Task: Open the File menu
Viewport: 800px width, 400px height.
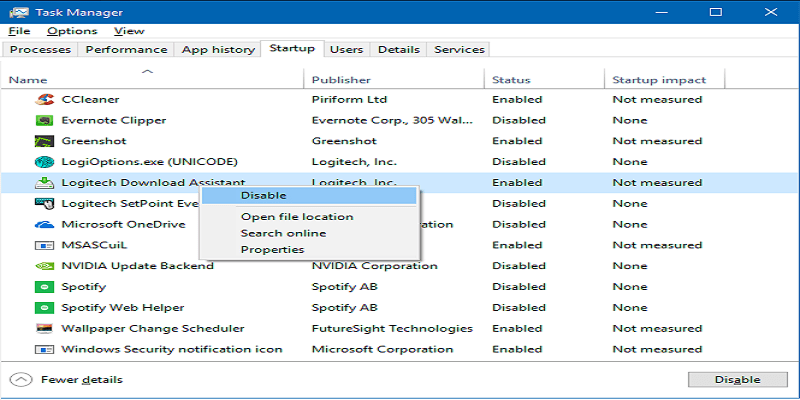Action: click(x=19, y=31)
